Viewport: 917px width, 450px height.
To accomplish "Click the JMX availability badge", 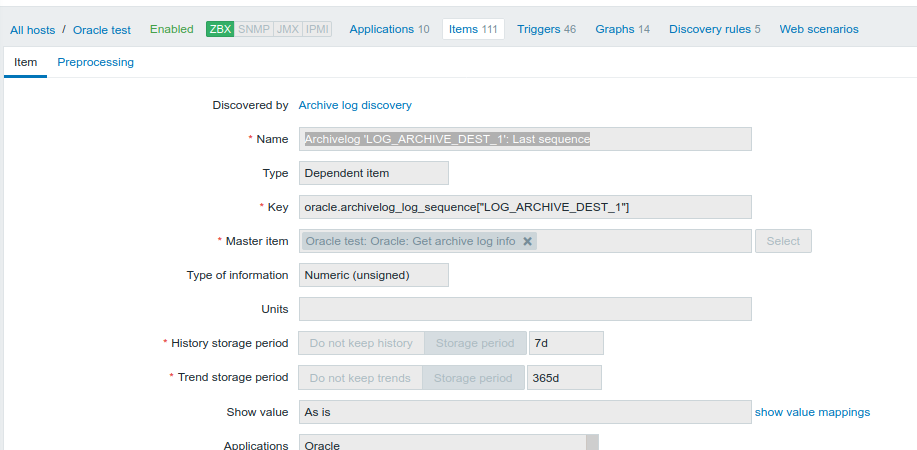I will [x=287, y=29].
